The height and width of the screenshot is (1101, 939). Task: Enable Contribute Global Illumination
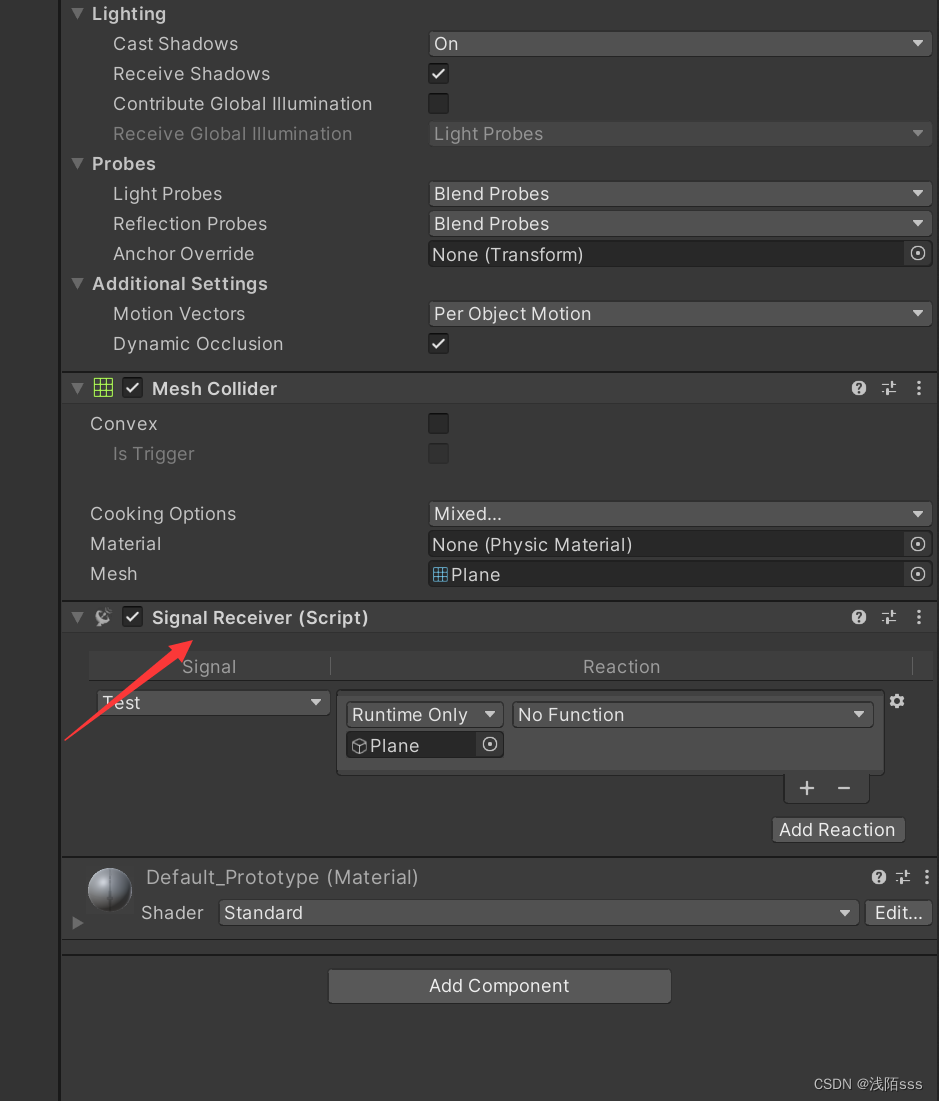[438, 103]
